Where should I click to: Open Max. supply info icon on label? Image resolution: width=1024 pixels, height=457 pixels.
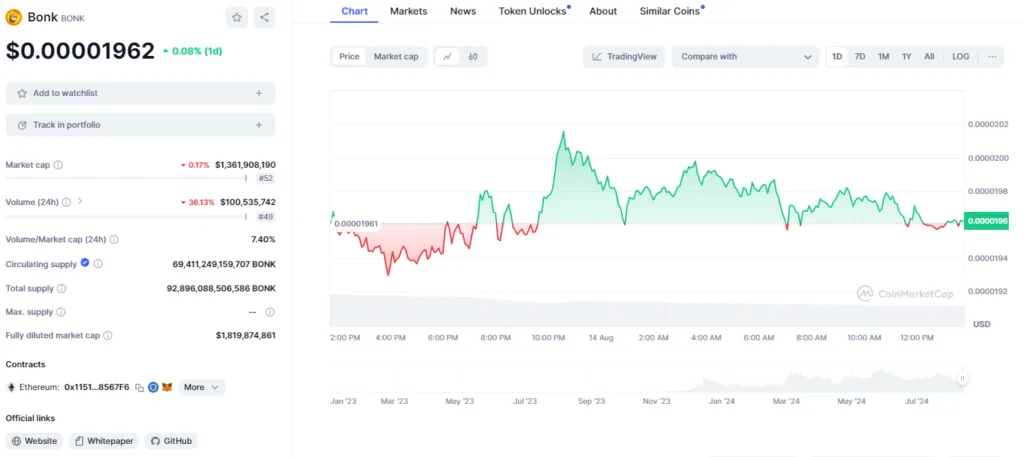click(x=59, y=312)
